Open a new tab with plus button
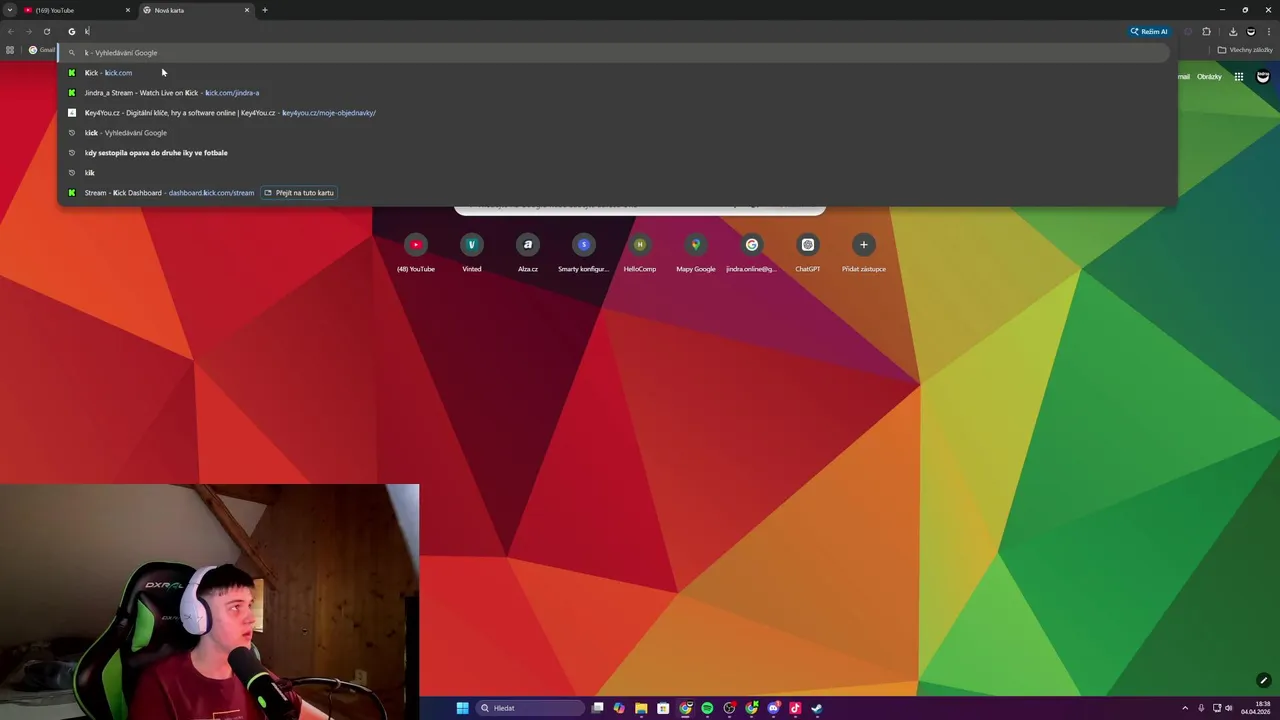The height and width of the screenshot is (720, 1280). tap(265, 10)
